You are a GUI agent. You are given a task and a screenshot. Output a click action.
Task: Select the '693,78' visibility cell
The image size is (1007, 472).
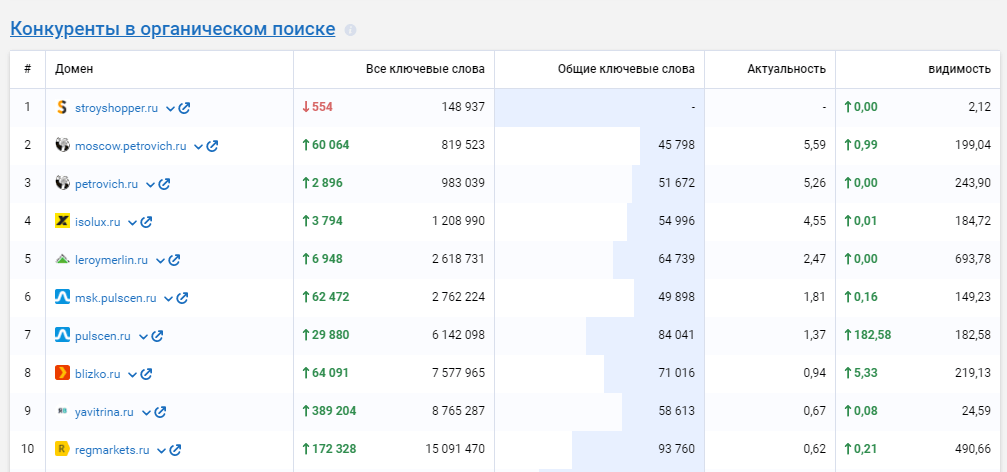coord(973,259)
